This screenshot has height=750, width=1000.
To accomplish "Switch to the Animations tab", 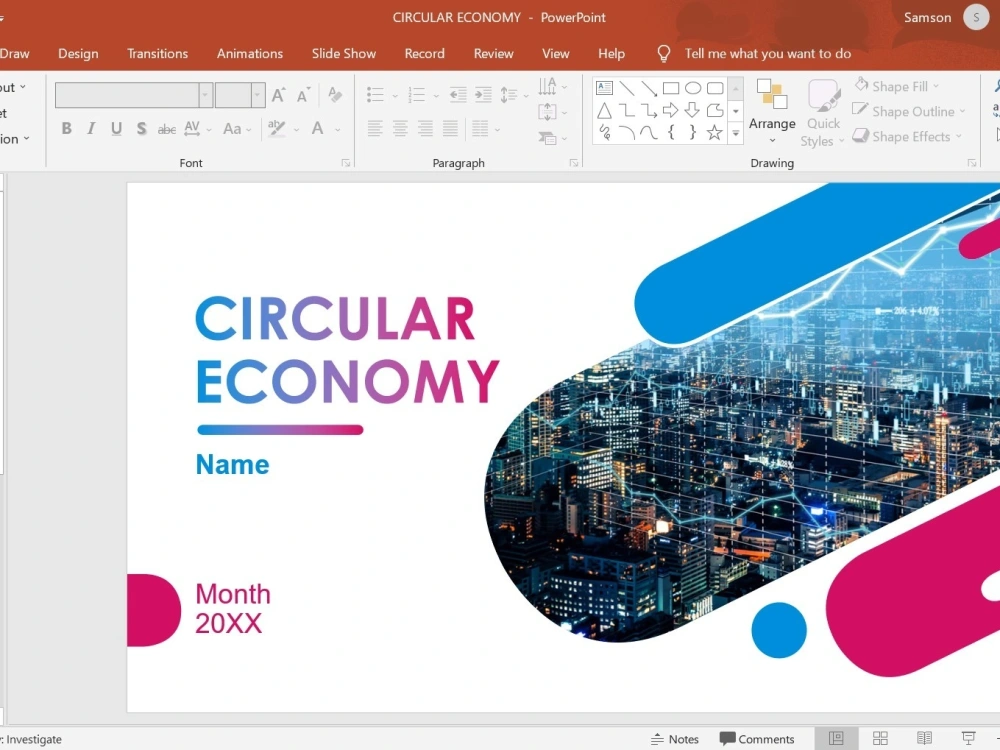I will 250,54.
